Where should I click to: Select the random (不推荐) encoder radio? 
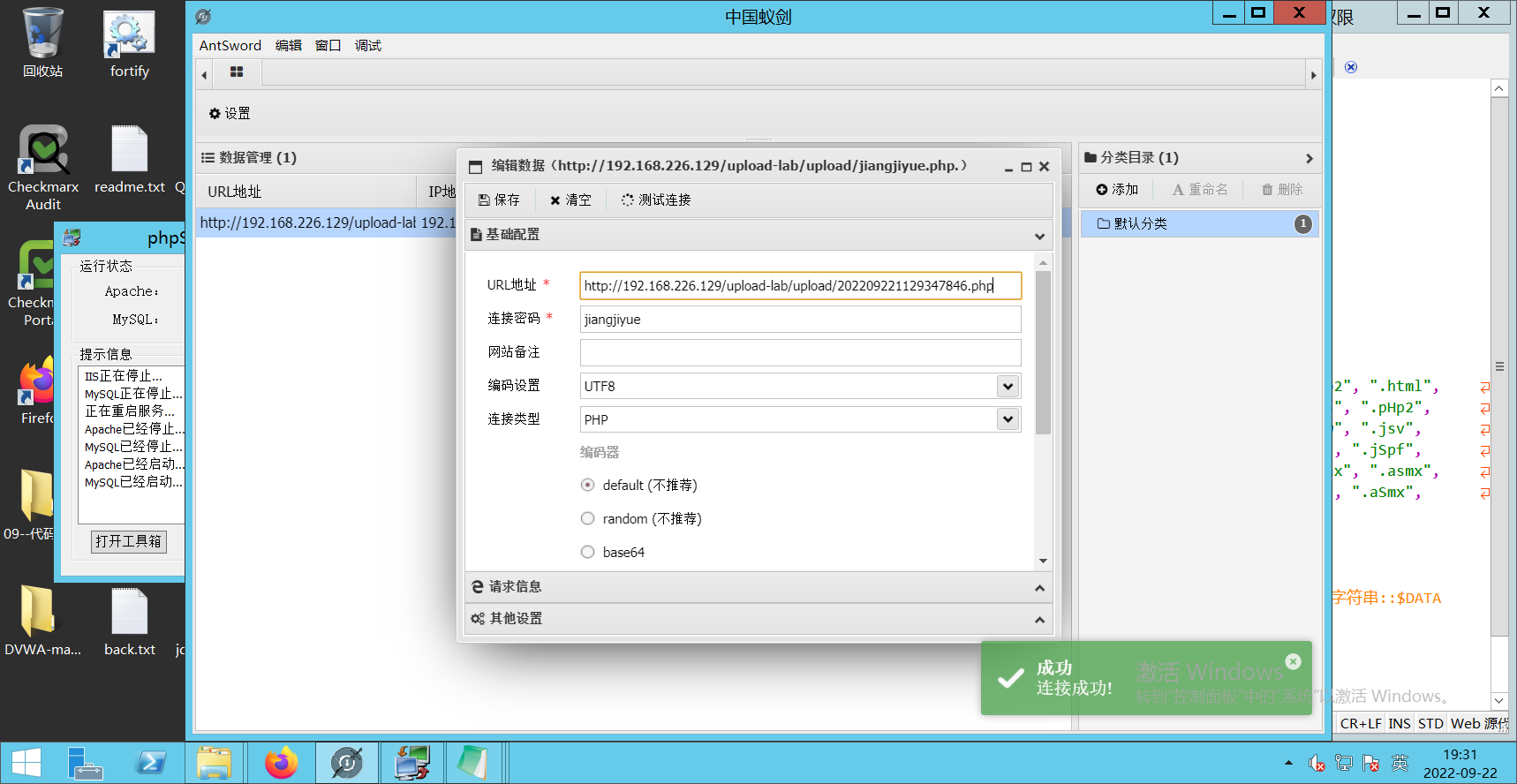588,518
